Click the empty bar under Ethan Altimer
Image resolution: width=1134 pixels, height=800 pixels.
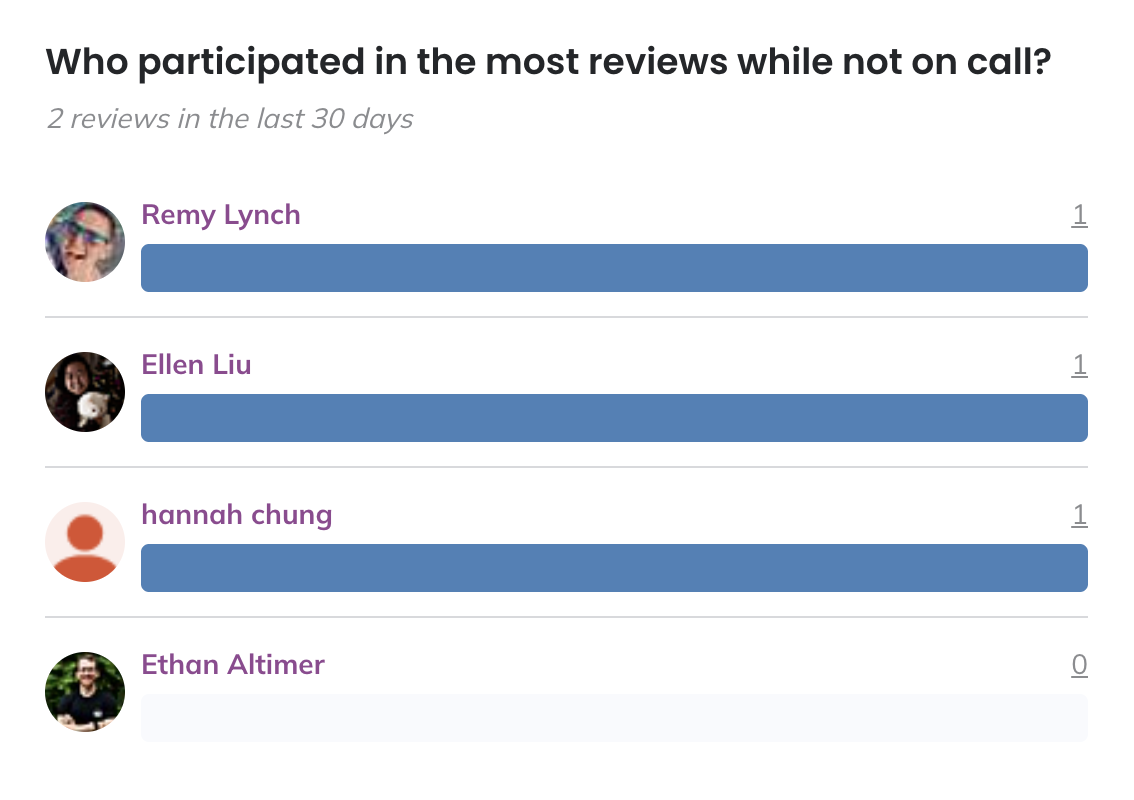(614, 718)
